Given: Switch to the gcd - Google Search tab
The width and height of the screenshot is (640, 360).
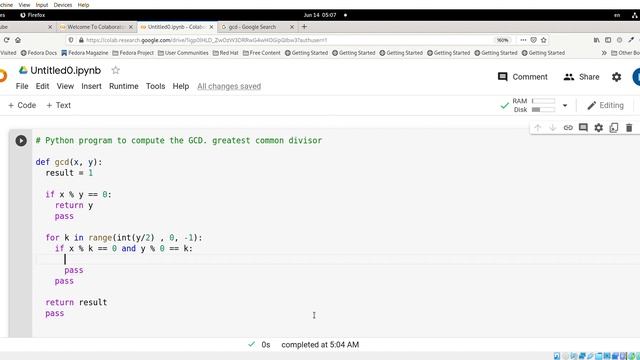Looking at the screenshot, I should [x=252, y=27].
